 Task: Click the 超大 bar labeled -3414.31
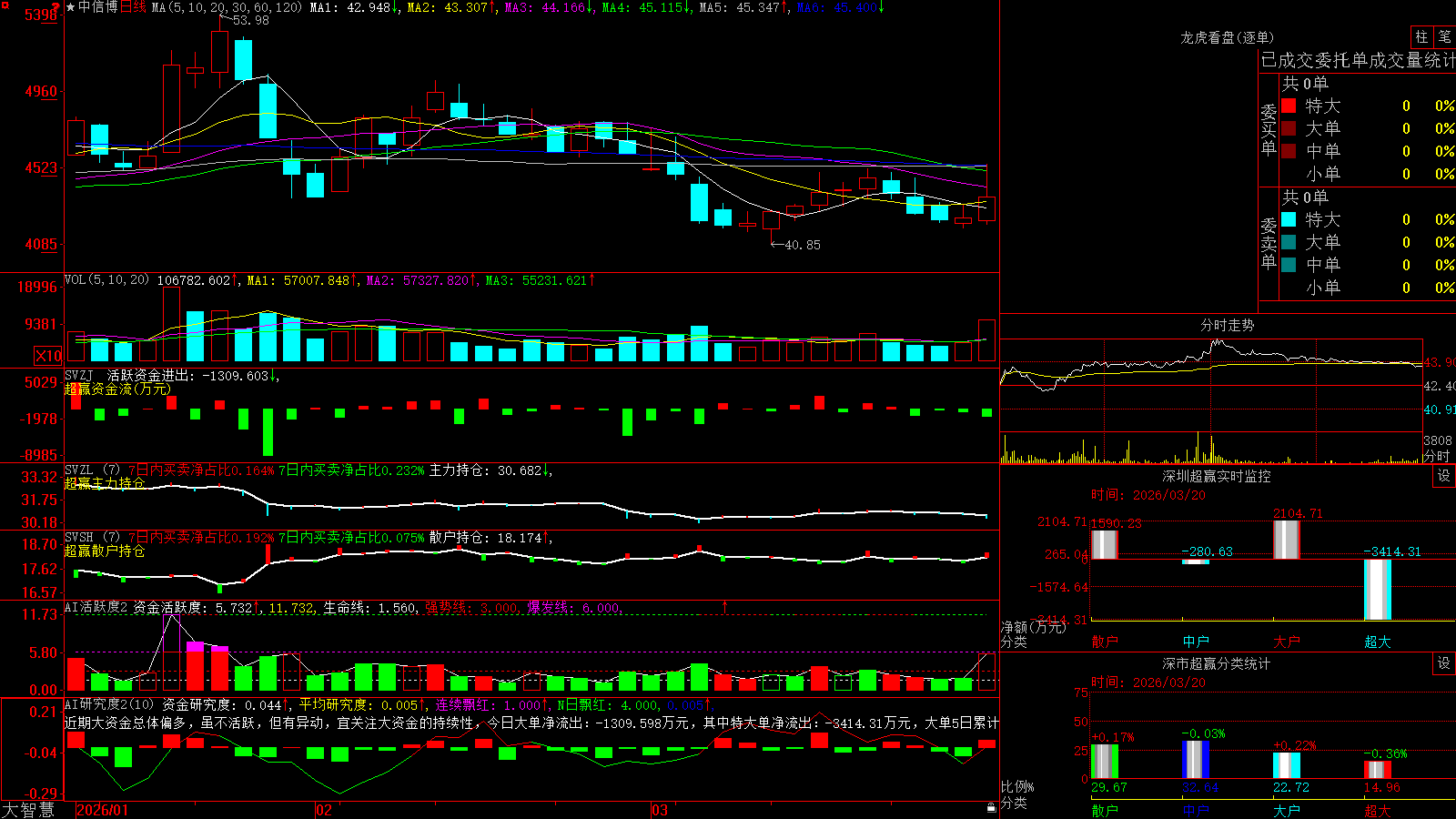1378,589
